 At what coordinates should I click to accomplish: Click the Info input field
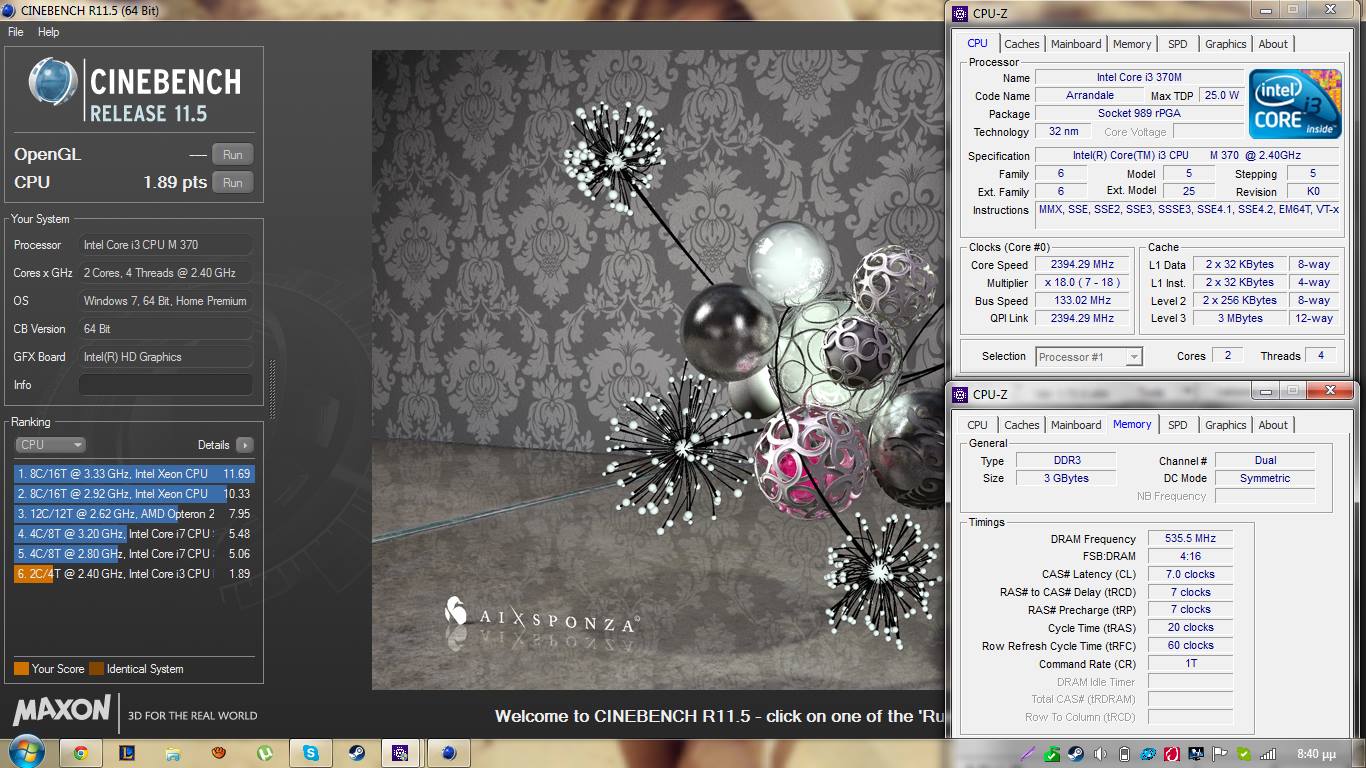point(166,385)
